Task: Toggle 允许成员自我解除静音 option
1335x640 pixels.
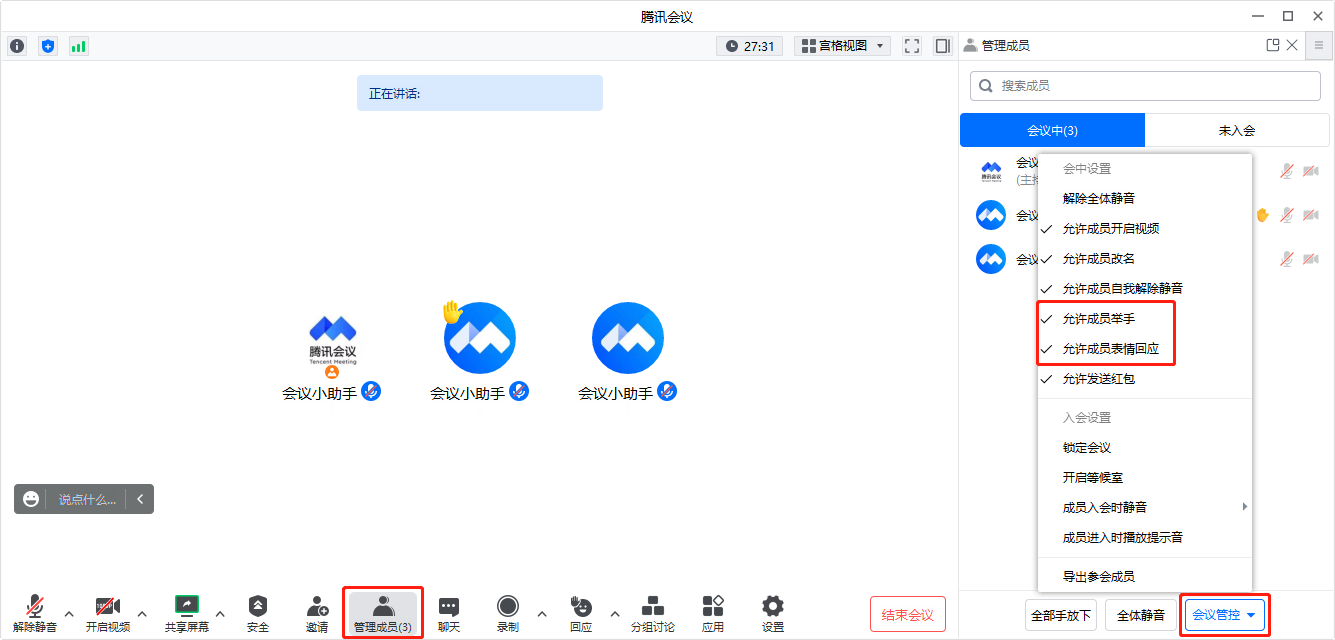Action: (x=1145, y=289)
